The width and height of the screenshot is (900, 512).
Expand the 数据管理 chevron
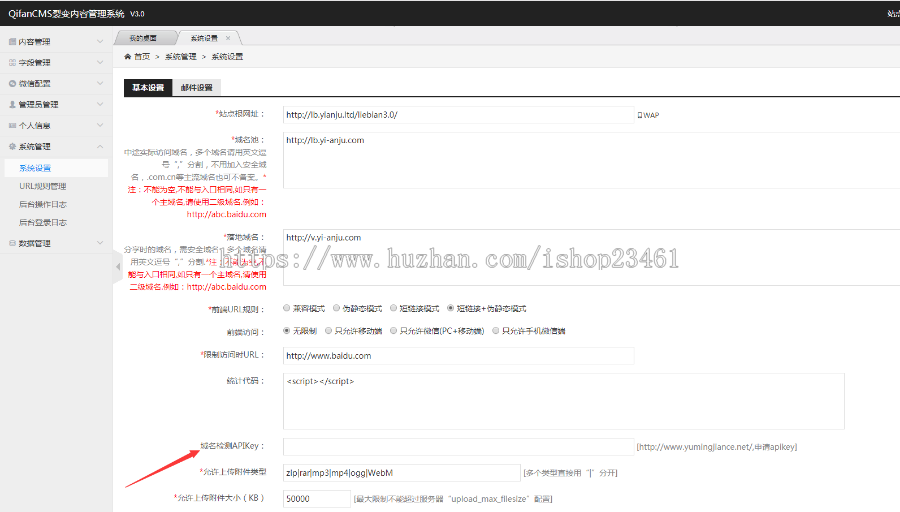(100, 243)
